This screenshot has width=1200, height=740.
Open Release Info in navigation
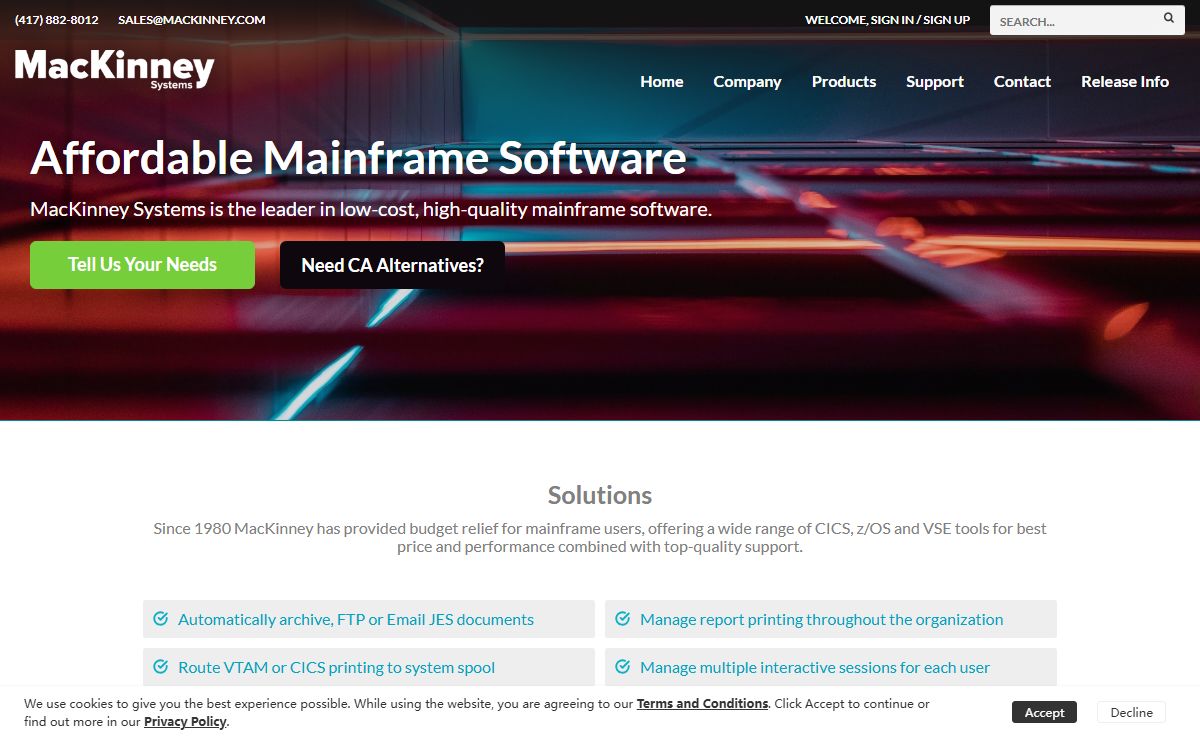[1125, 82]
